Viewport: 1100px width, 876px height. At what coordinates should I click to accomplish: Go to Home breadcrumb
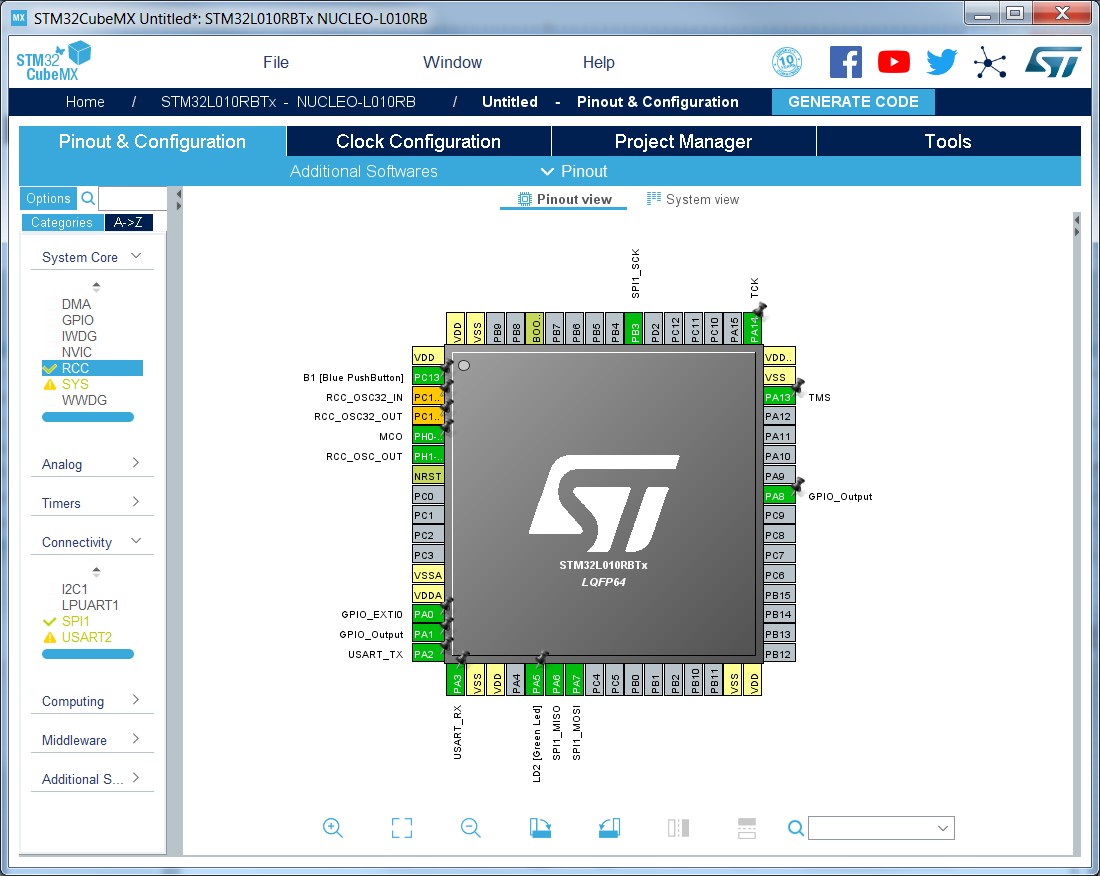(x=85, y=102)
